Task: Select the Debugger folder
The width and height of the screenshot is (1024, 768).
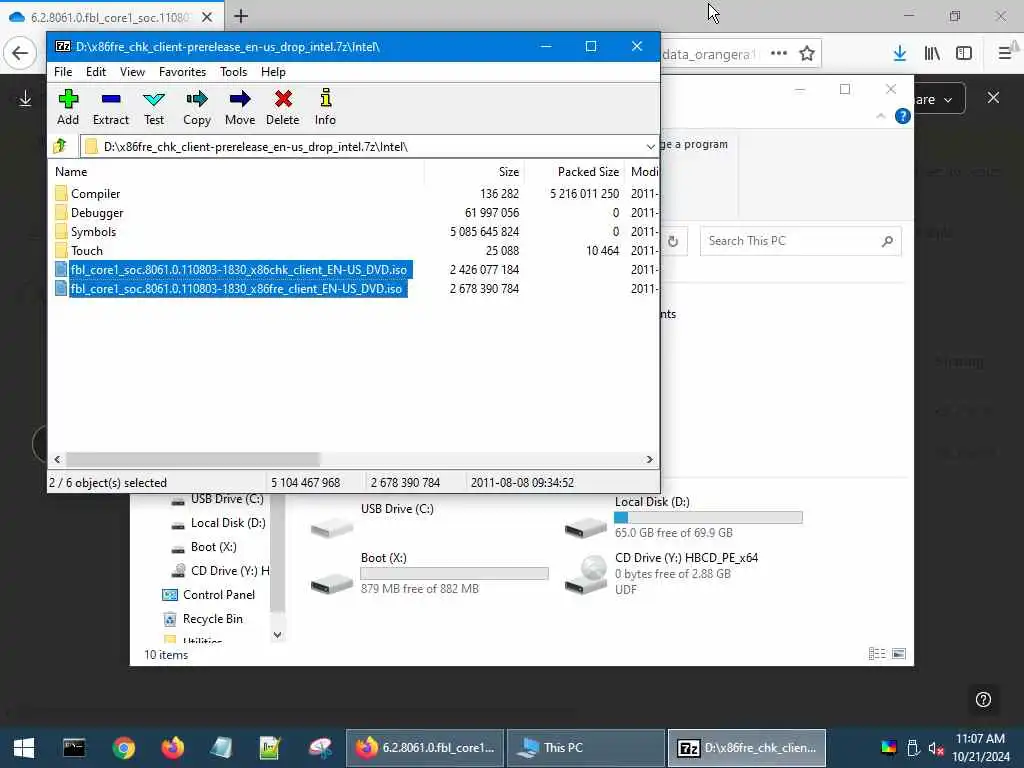Action: (x=97, y=213)
